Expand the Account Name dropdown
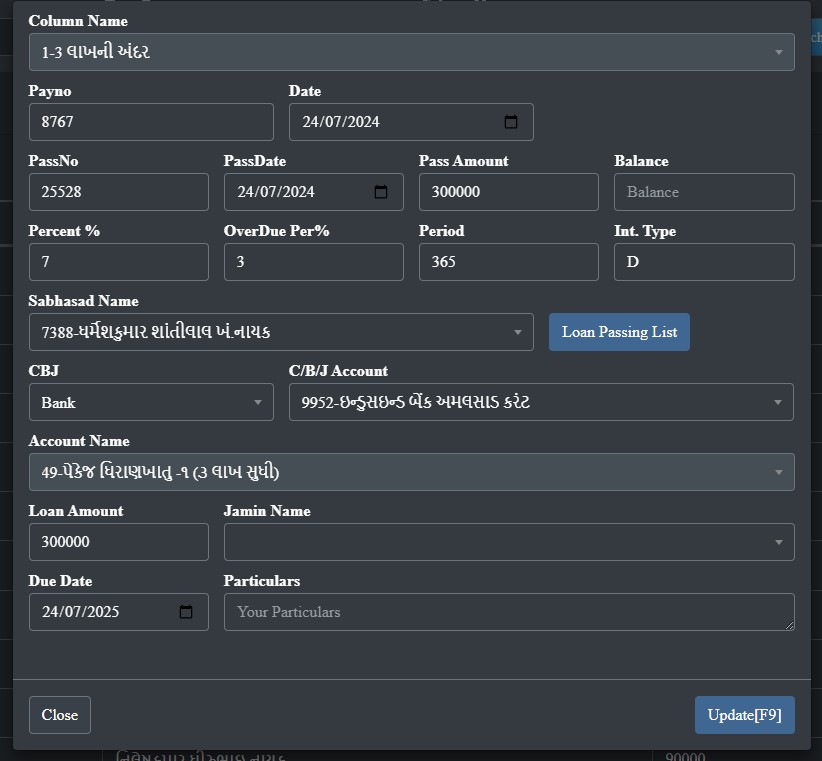This screenshot has width=822, height=761. tap(777, 472)
